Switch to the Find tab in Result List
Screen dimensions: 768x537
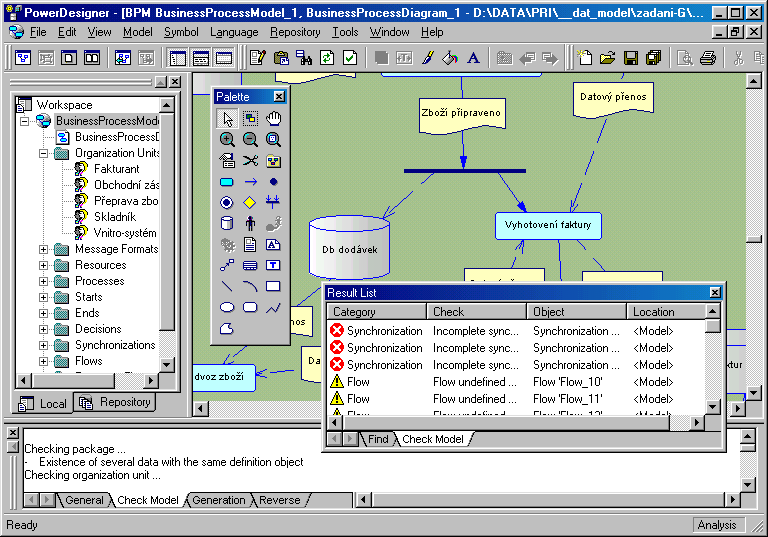click(x=378, y=439)
